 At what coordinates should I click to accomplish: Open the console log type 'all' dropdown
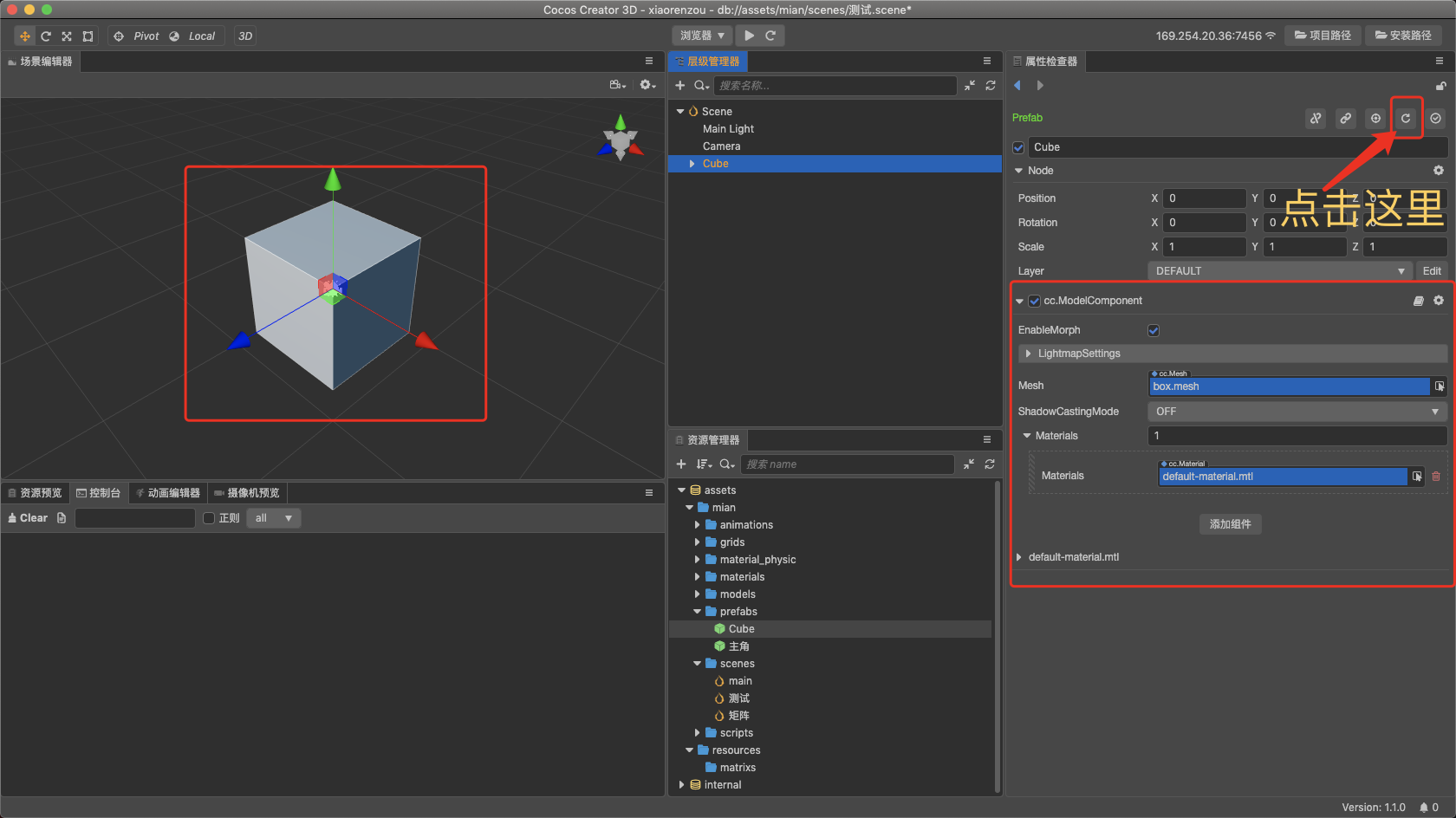pyautogui.click(x=273, y=518)
